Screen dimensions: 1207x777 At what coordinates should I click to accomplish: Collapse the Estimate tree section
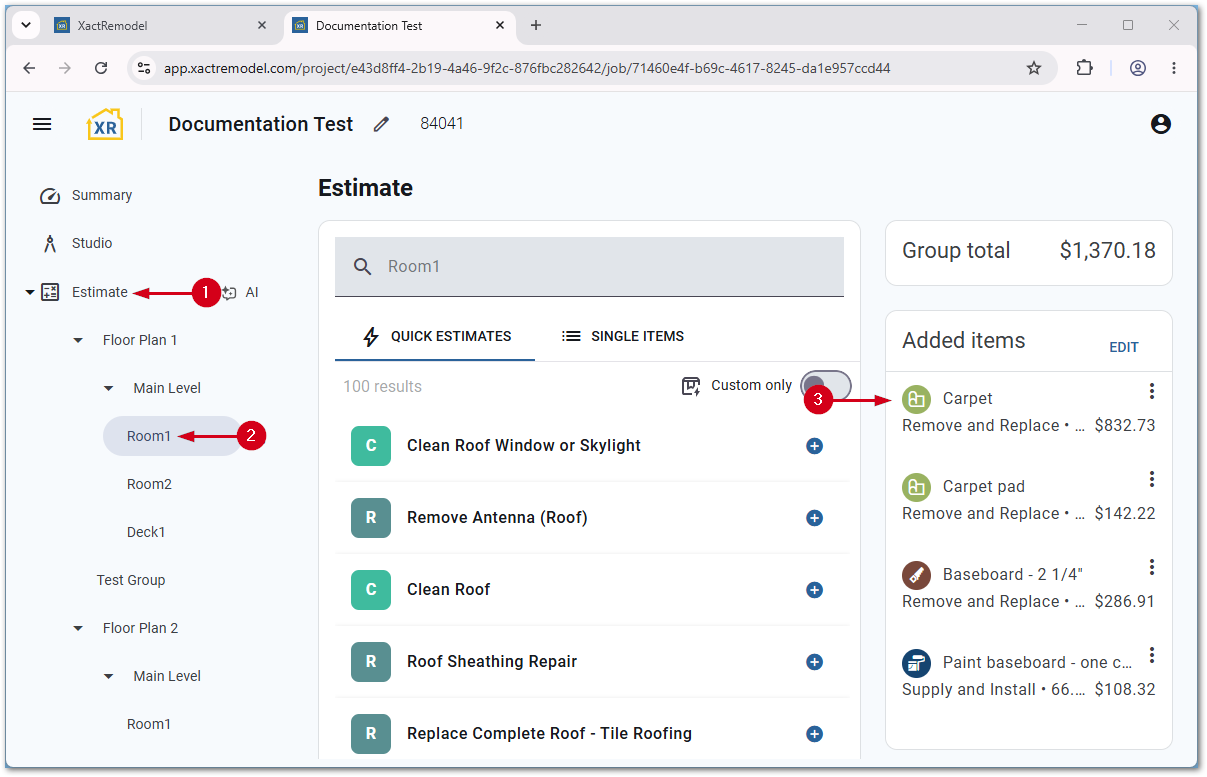[29, 292]
